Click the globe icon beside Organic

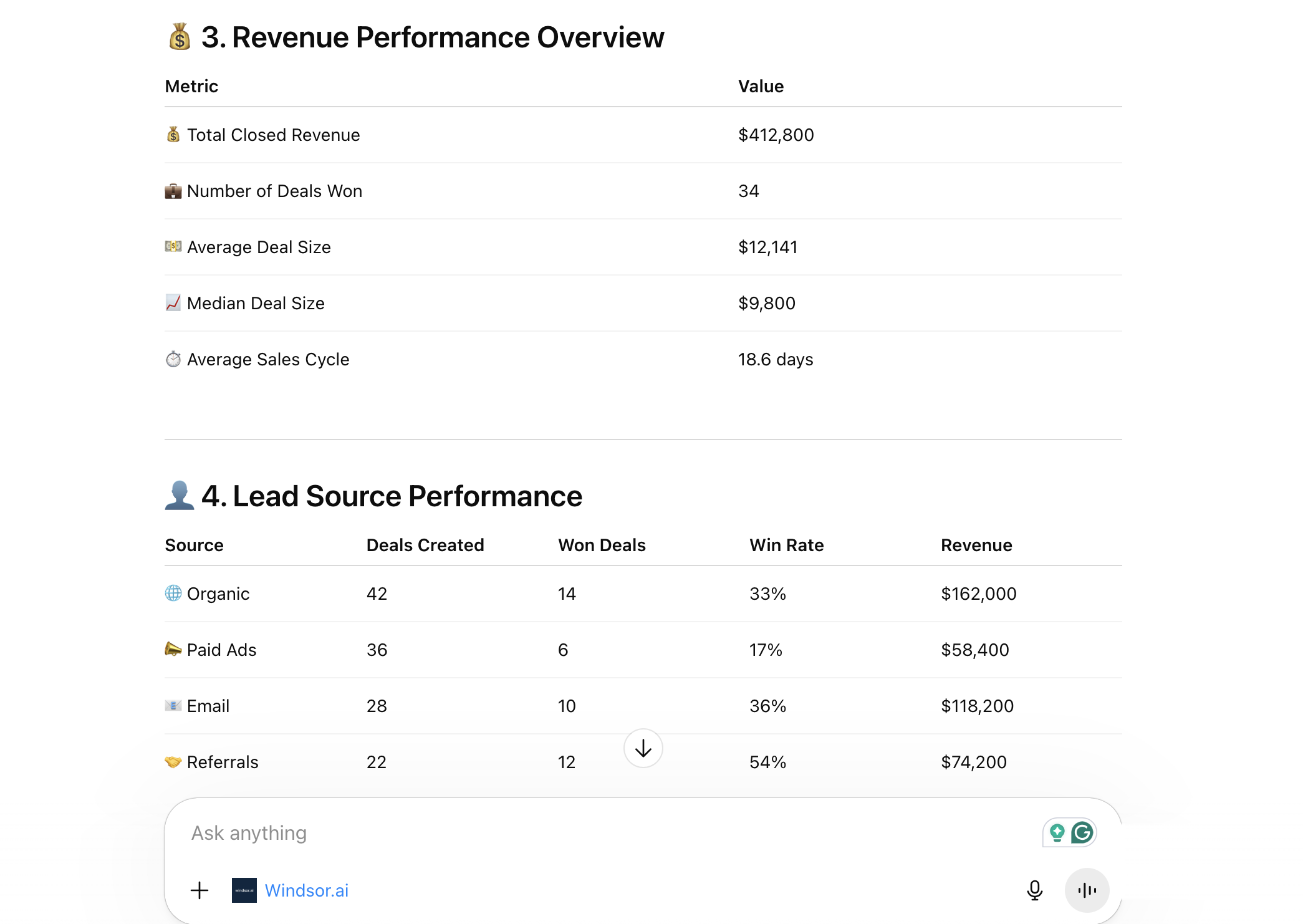(x=173, y=593)
